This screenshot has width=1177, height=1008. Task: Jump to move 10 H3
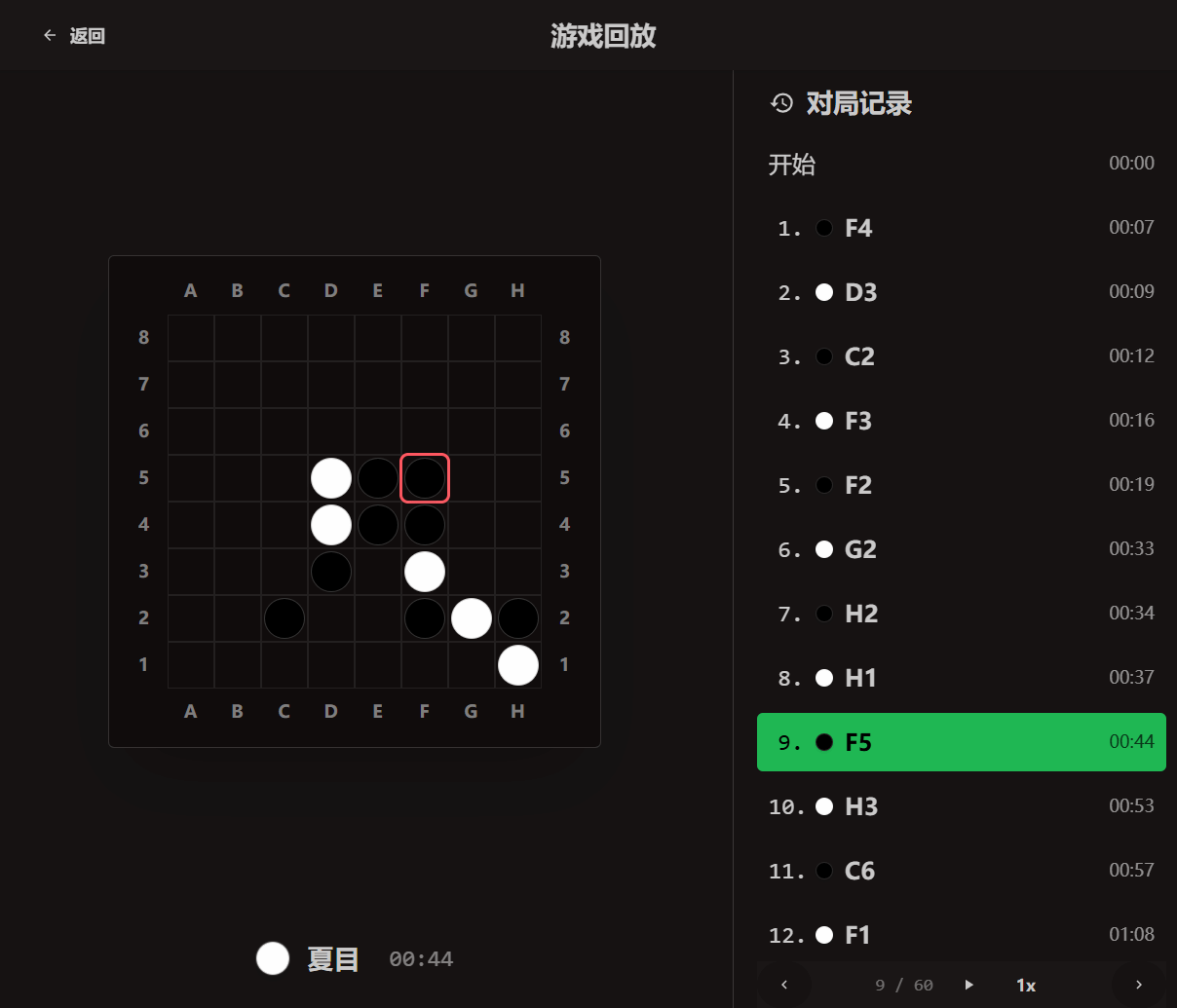961,806
